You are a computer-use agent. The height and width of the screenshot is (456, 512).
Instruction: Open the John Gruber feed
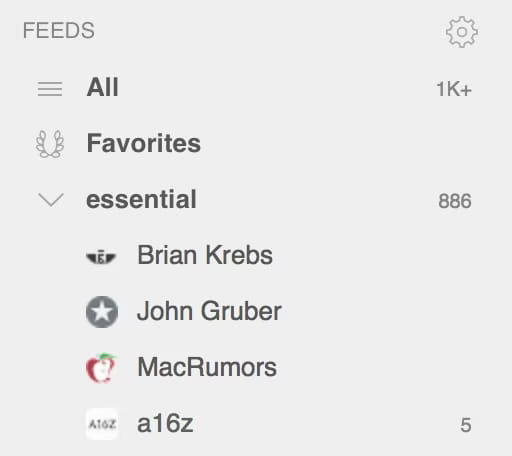(209, 311)
